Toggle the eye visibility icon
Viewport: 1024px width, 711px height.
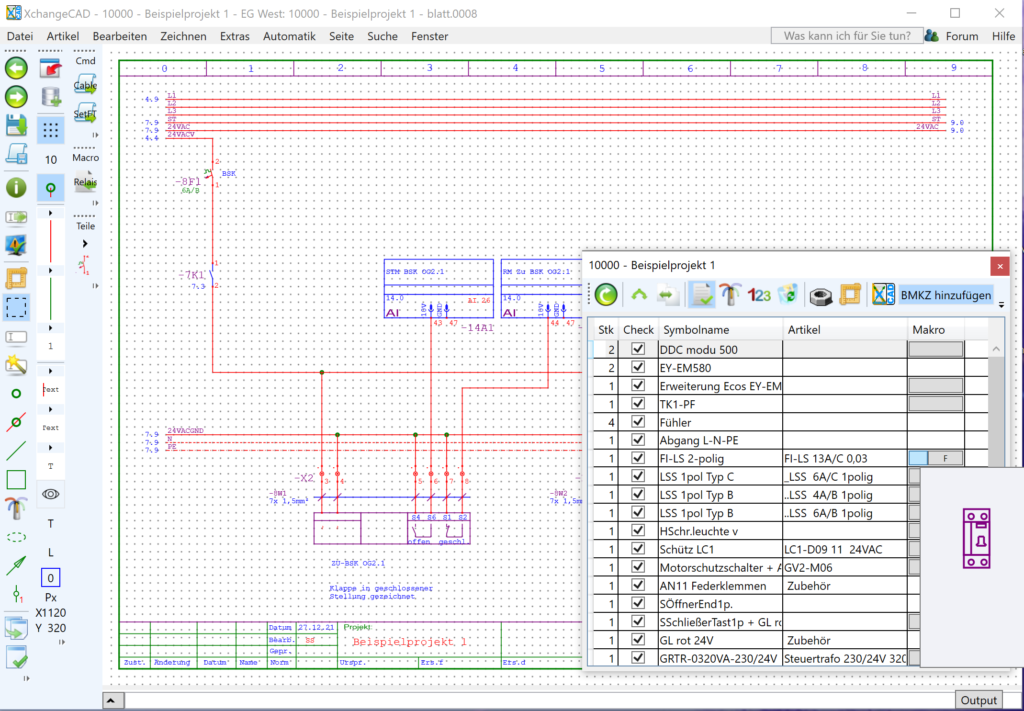click(51, 493)
